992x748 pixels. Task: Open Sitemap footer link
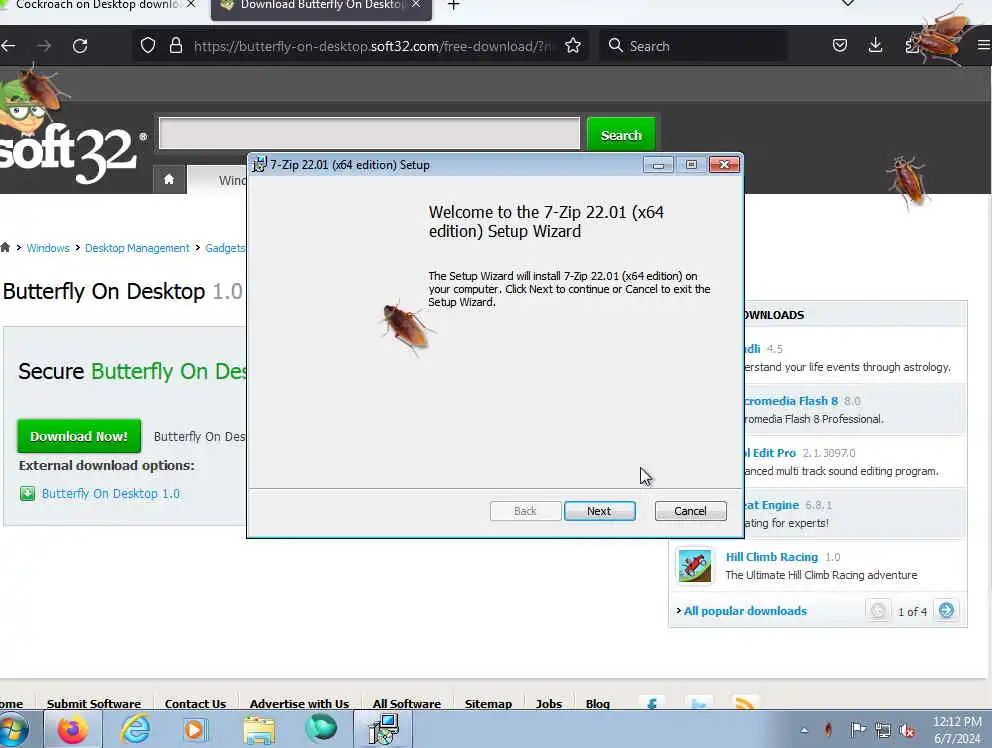pyautogui.click(x=488, y=703)
